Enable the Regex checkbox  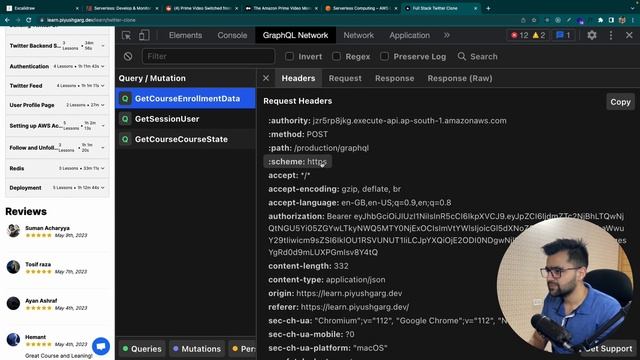pos(336,56)
